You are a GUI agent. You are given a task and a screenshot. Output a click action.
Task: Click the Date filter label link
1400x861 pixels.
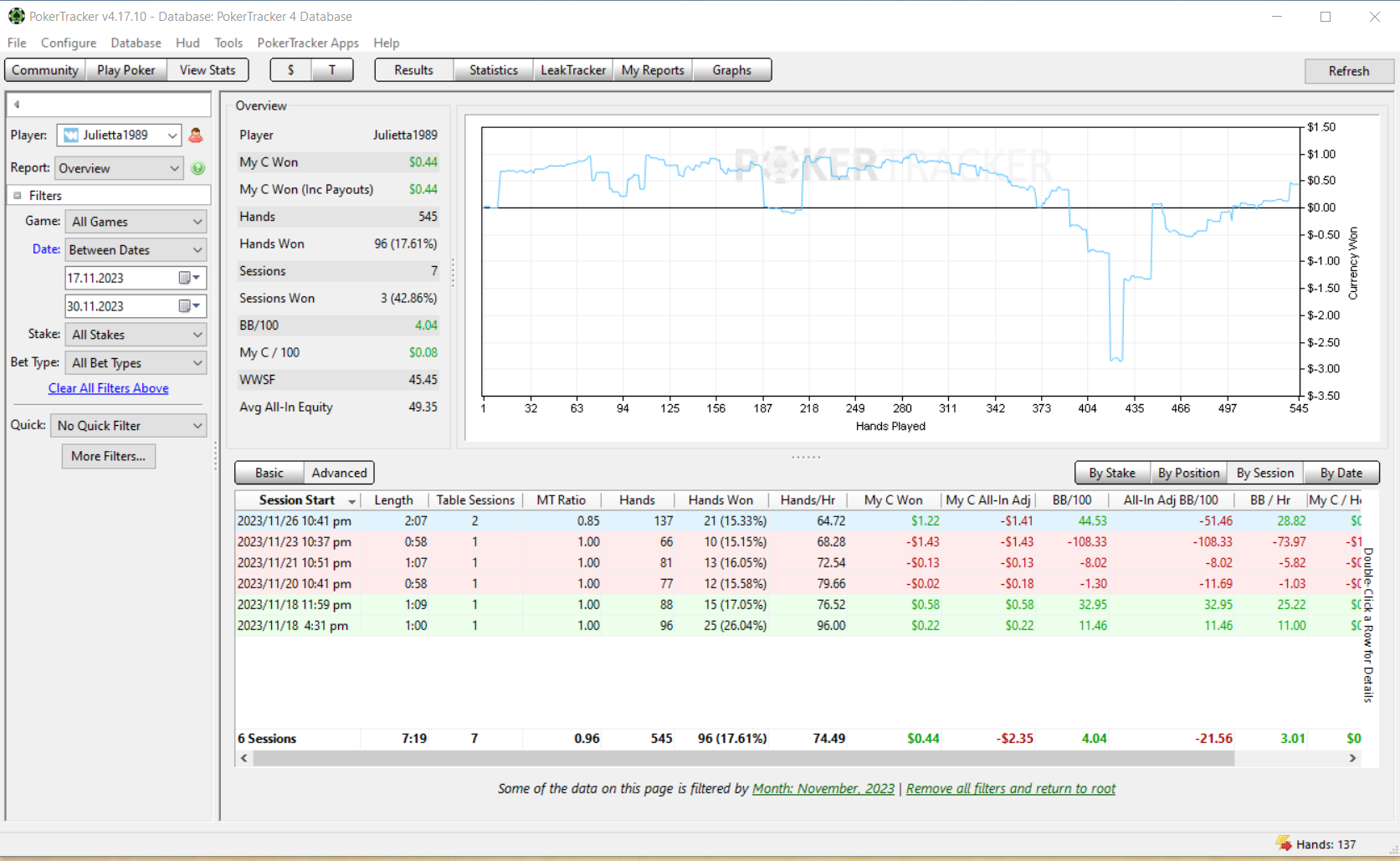[46, 249]
